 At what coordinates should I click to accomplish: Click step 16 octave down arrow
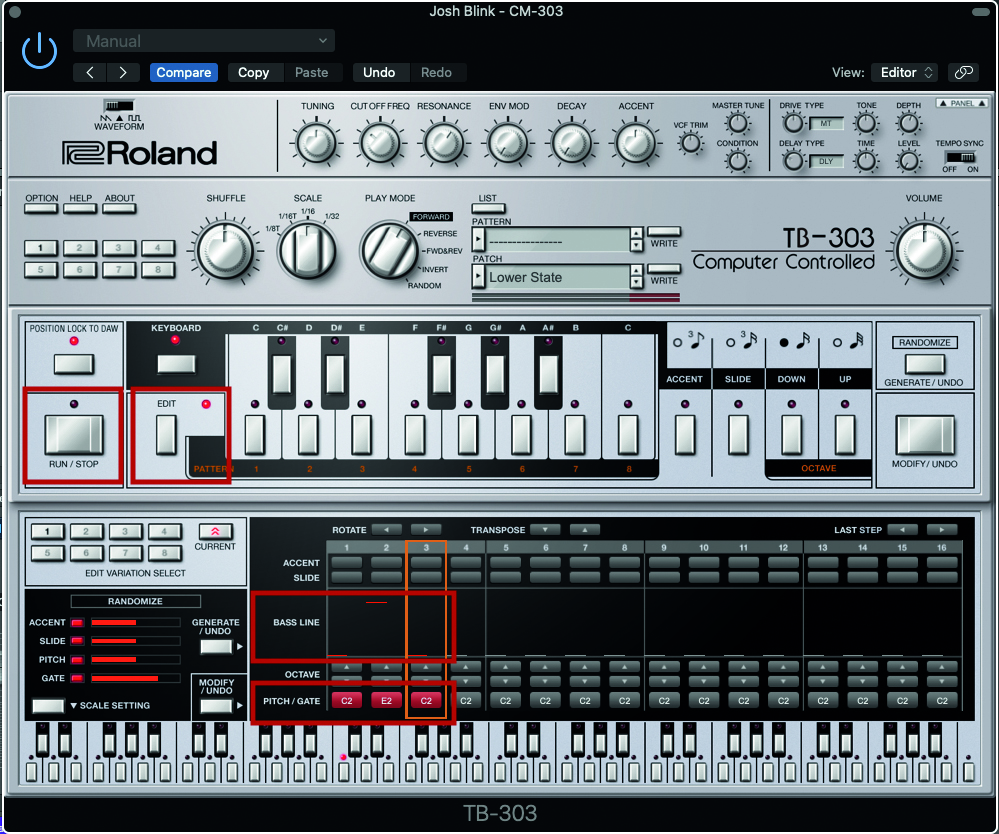coord(942,681)
